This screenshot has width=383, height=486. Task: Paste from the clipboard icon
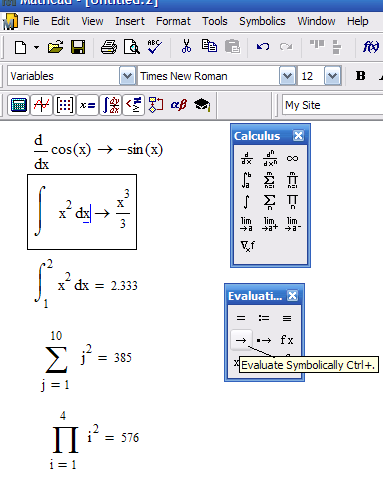click(x=232, y=47)
